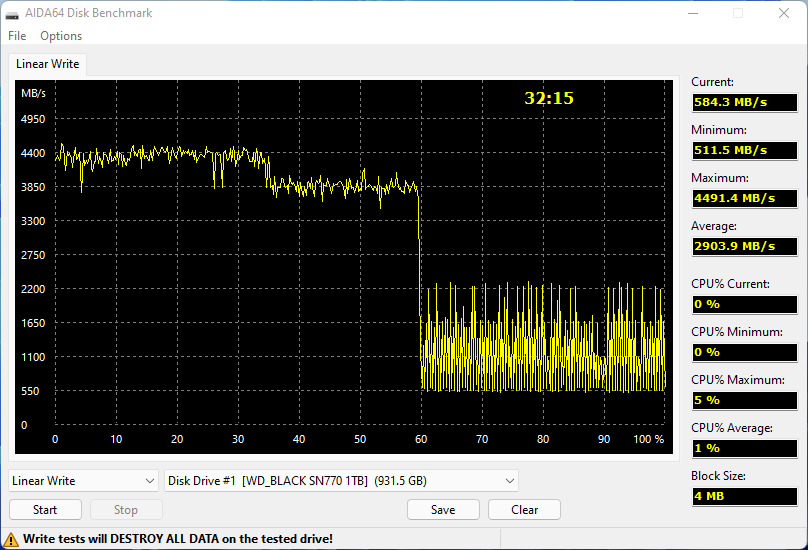Click the 100 % label on horizontal axis
Screen dimensions: 808x550
[649, 439]
